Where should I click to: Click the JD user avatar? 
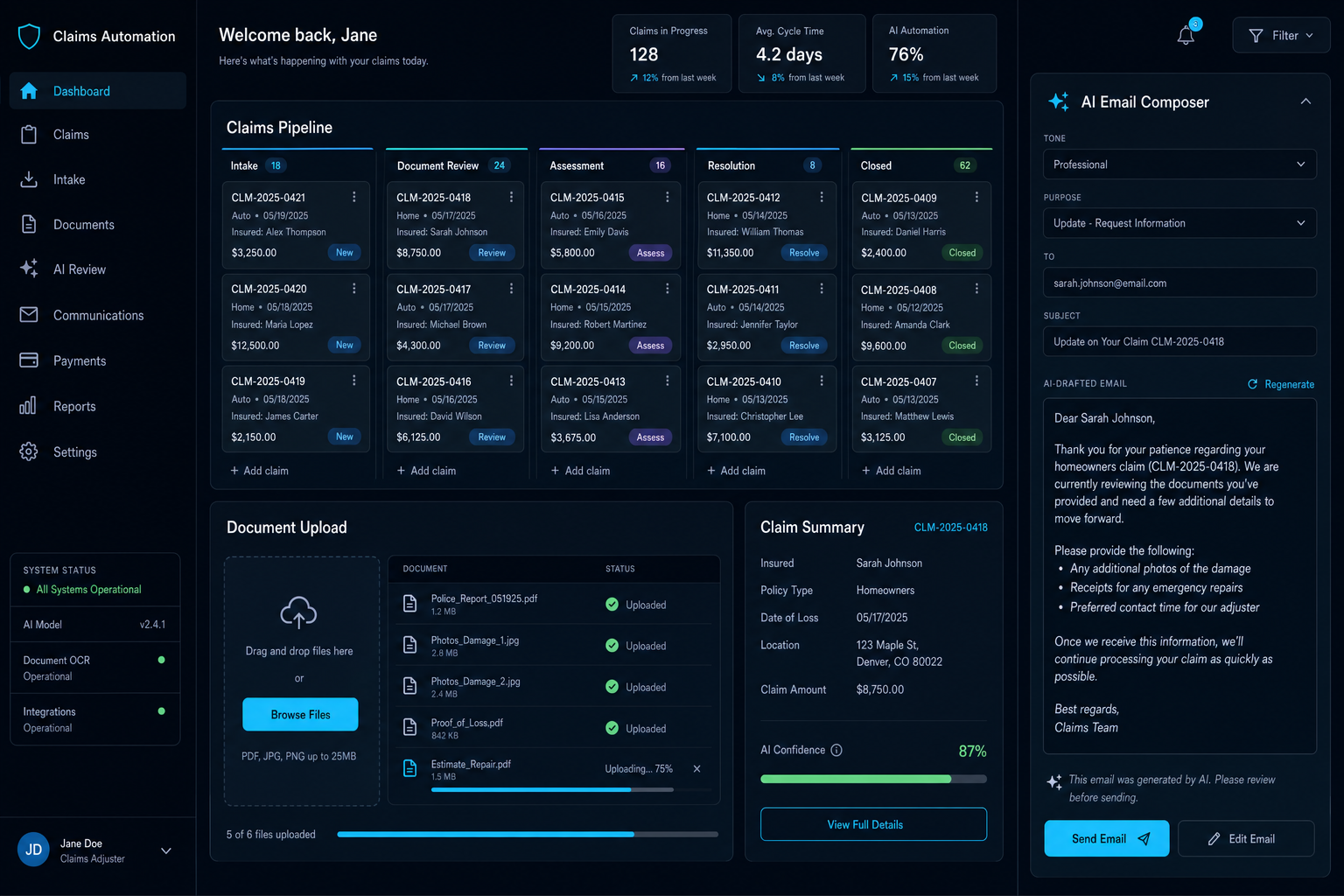pos(33,850)
